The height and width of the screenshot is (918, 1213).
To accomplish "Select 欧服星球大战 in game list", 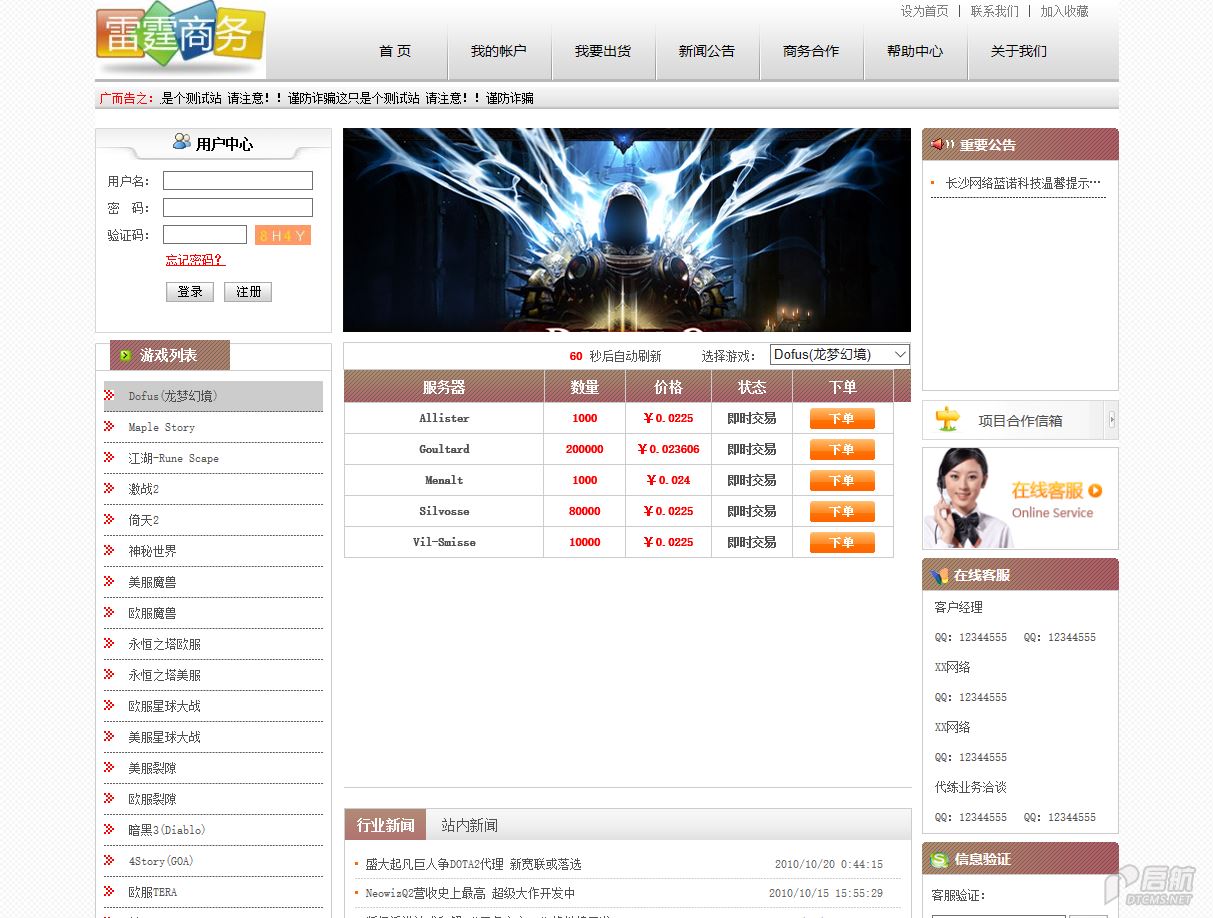I will (213, 706).
